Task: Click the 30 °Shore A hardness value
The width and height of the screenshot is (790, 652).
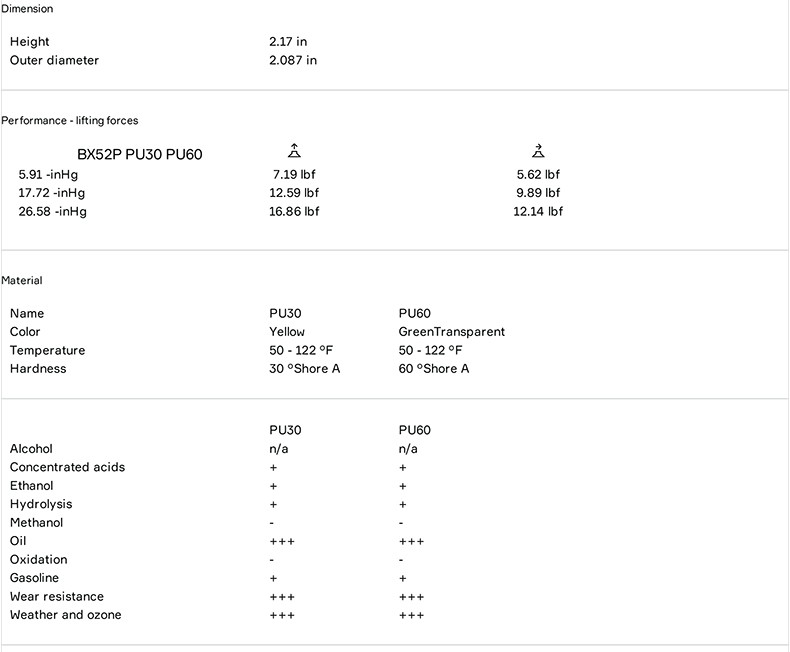Action: point(305,369)
